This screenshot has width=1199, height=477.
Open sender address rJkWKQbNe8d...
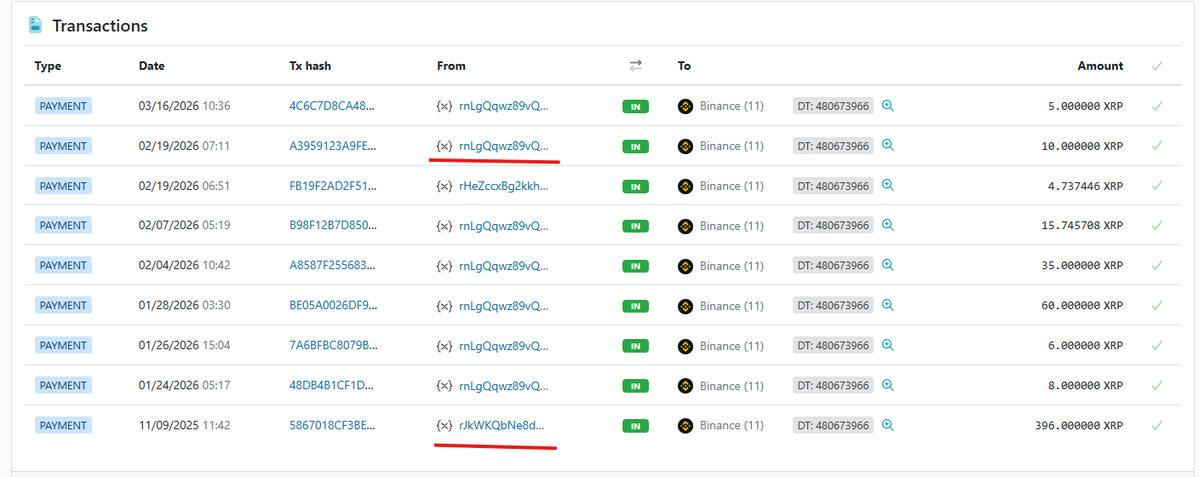point(502,425)
